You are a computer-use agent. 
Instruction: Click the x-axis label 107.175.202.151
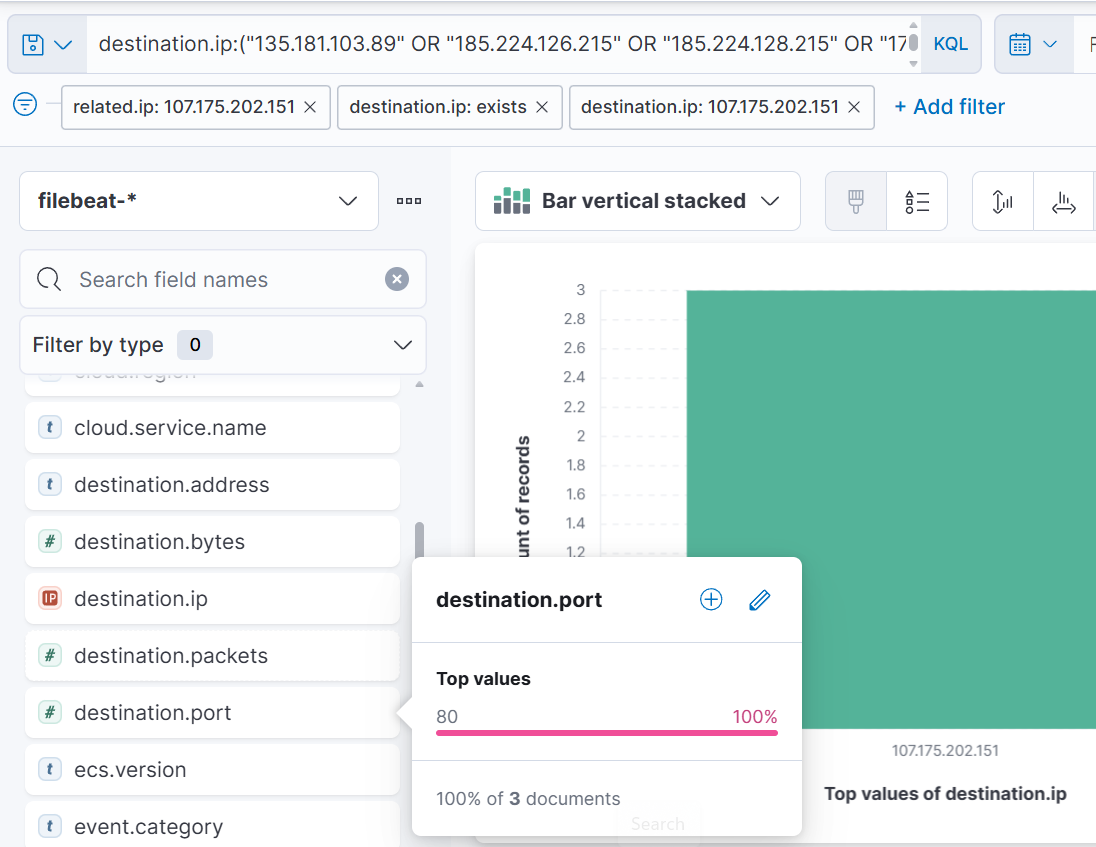click(945, 751)
